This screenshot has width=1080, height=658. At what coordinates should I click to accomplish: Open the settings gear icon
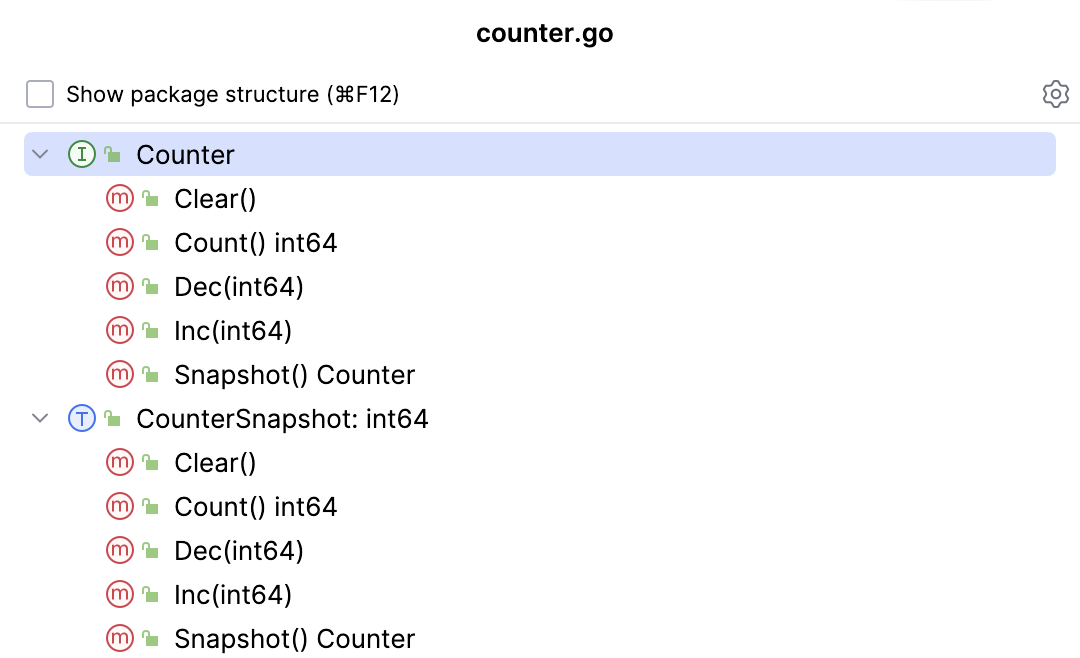point(1055,95)
